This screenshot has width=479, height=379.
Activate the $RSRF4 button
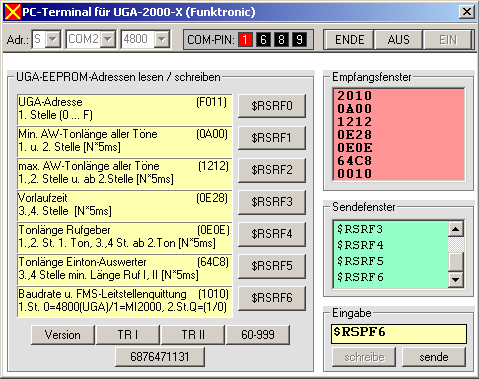pos(272,234)
